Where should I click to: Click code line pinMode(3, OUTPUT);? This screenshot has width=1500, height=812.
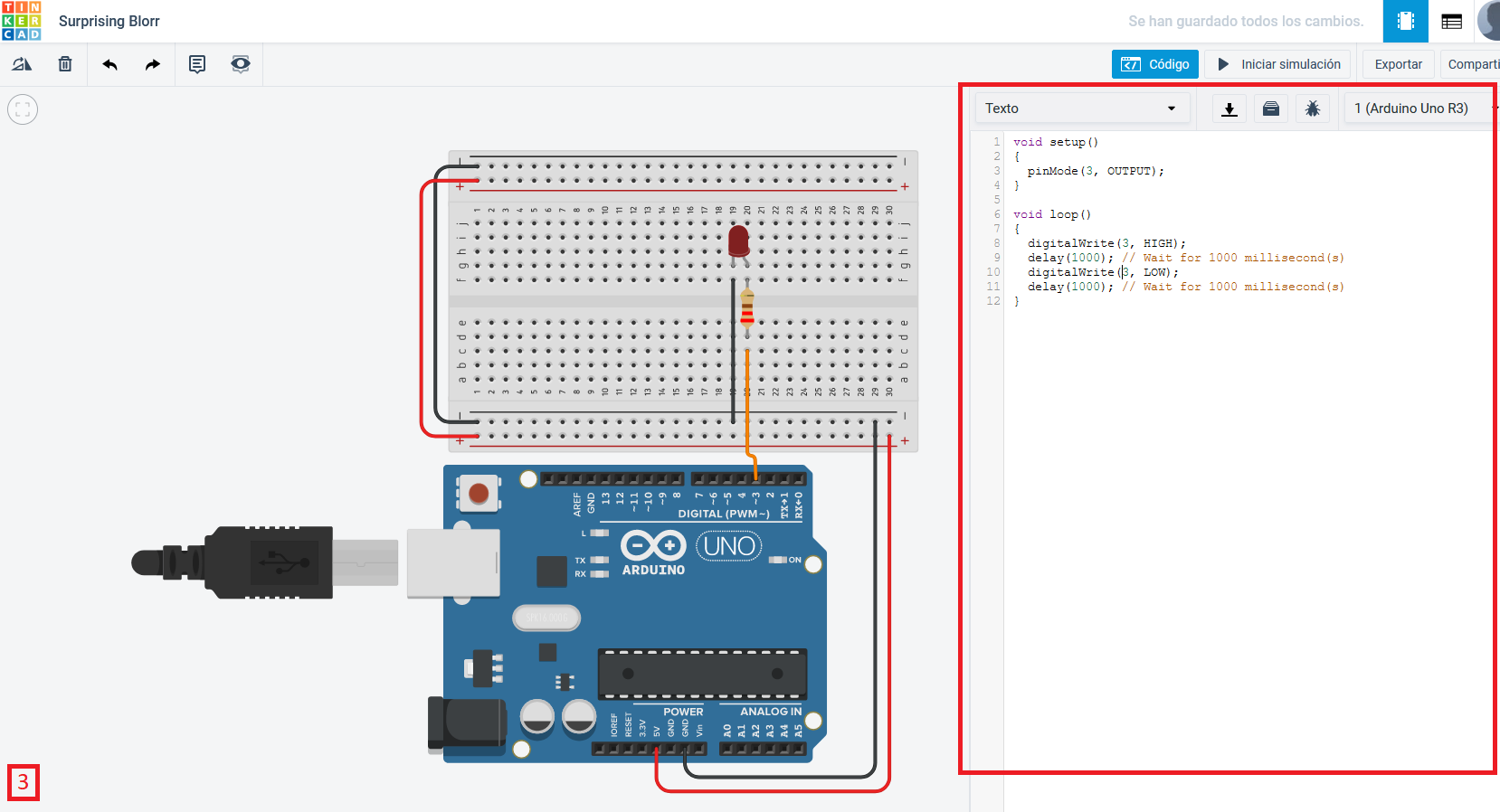click(x=1095, y=171)
